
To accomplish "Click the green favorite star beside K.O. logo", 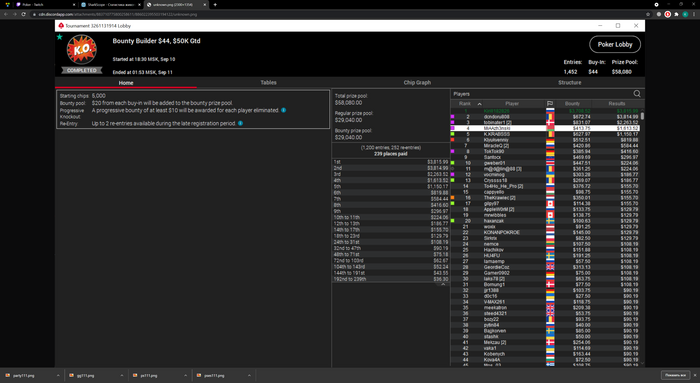I will 60,37.
